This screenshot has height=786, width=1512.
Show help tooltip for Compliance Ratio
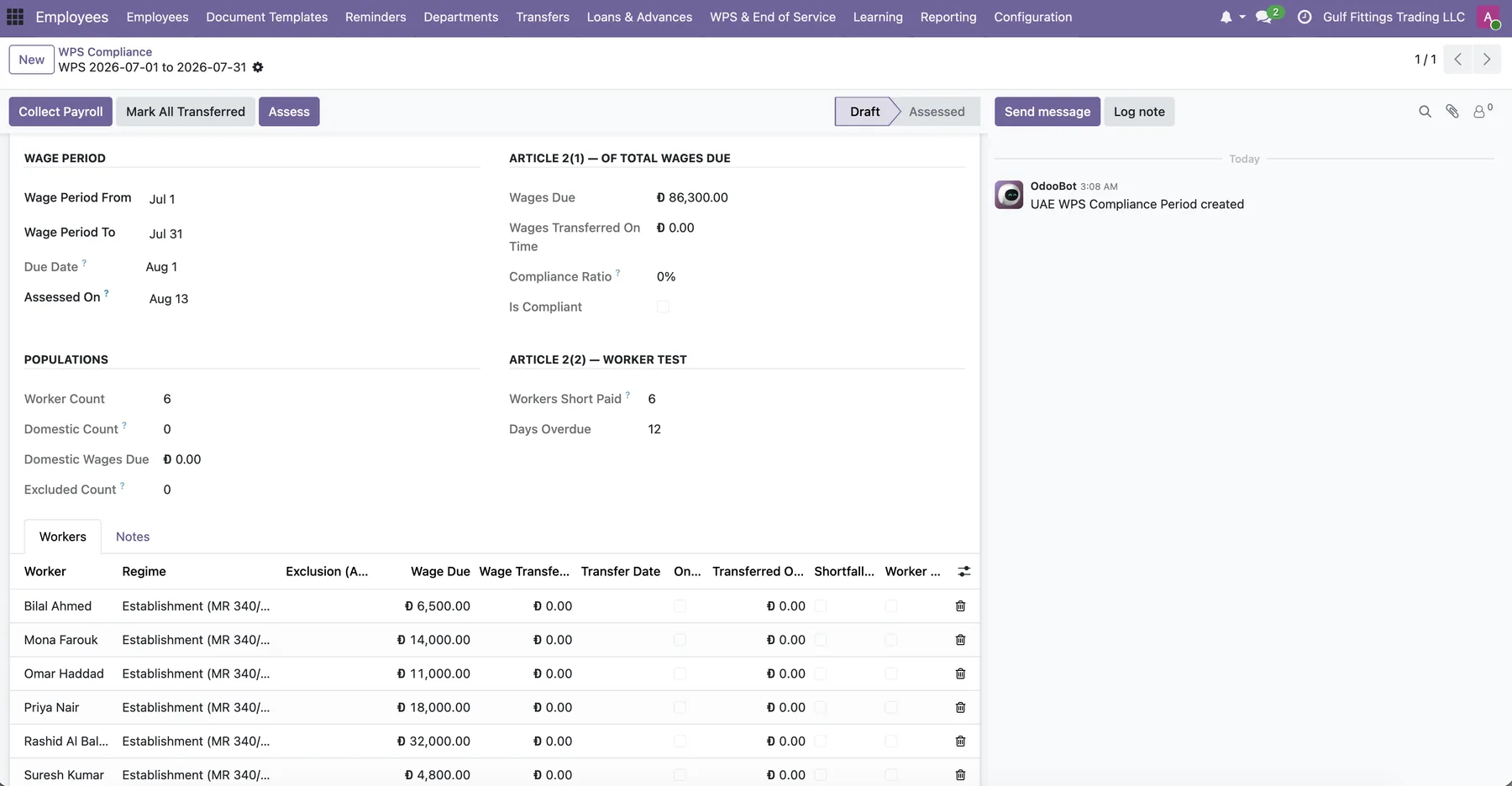pos(617,272)
